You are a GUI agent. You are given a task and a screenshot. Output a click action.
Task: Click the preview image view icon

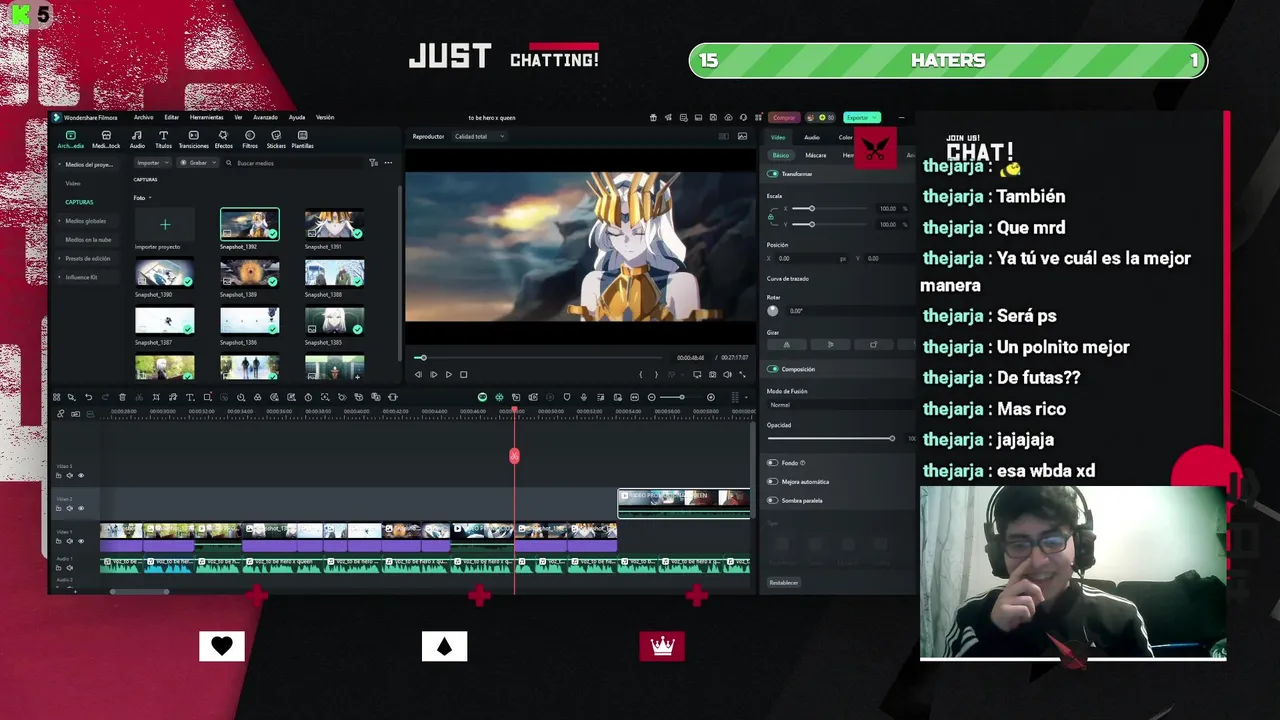coord(742,136)
